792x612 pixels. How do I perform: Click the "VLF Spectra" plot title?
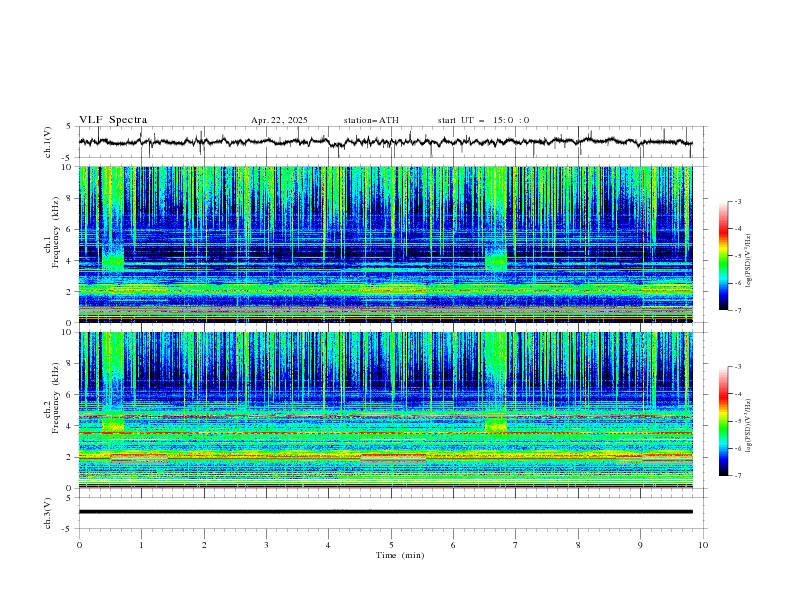[113, 120]
